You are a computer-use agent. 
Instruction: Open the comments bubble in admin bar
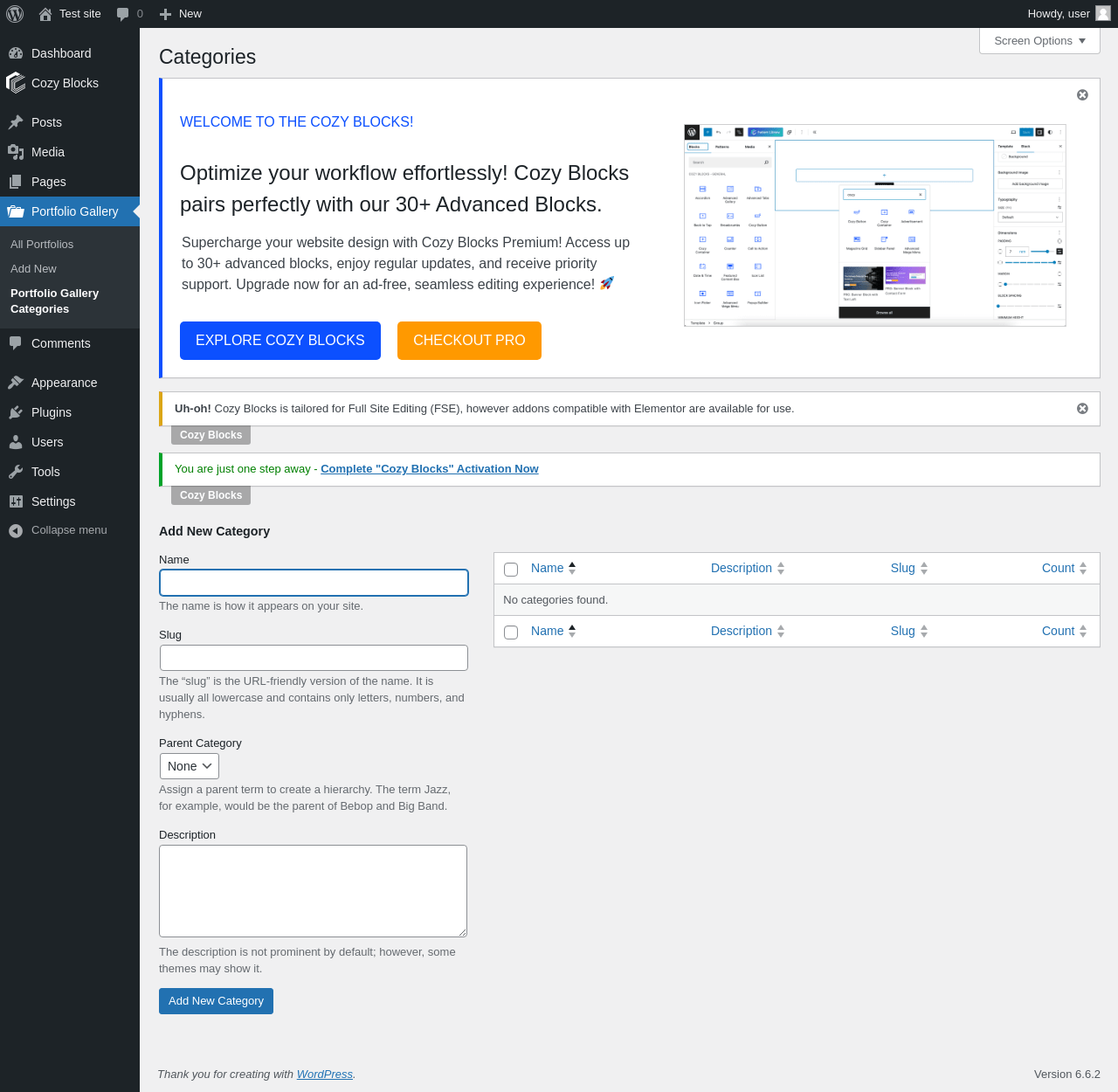(x=122, y=14)
